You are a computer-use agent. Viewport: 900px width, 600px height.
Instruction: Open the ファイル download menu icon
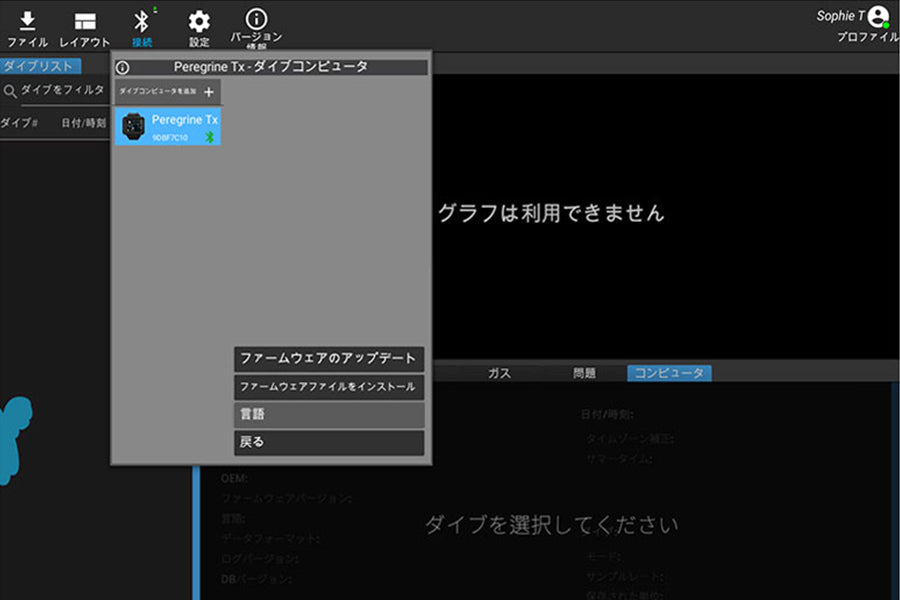click(27, 22)
